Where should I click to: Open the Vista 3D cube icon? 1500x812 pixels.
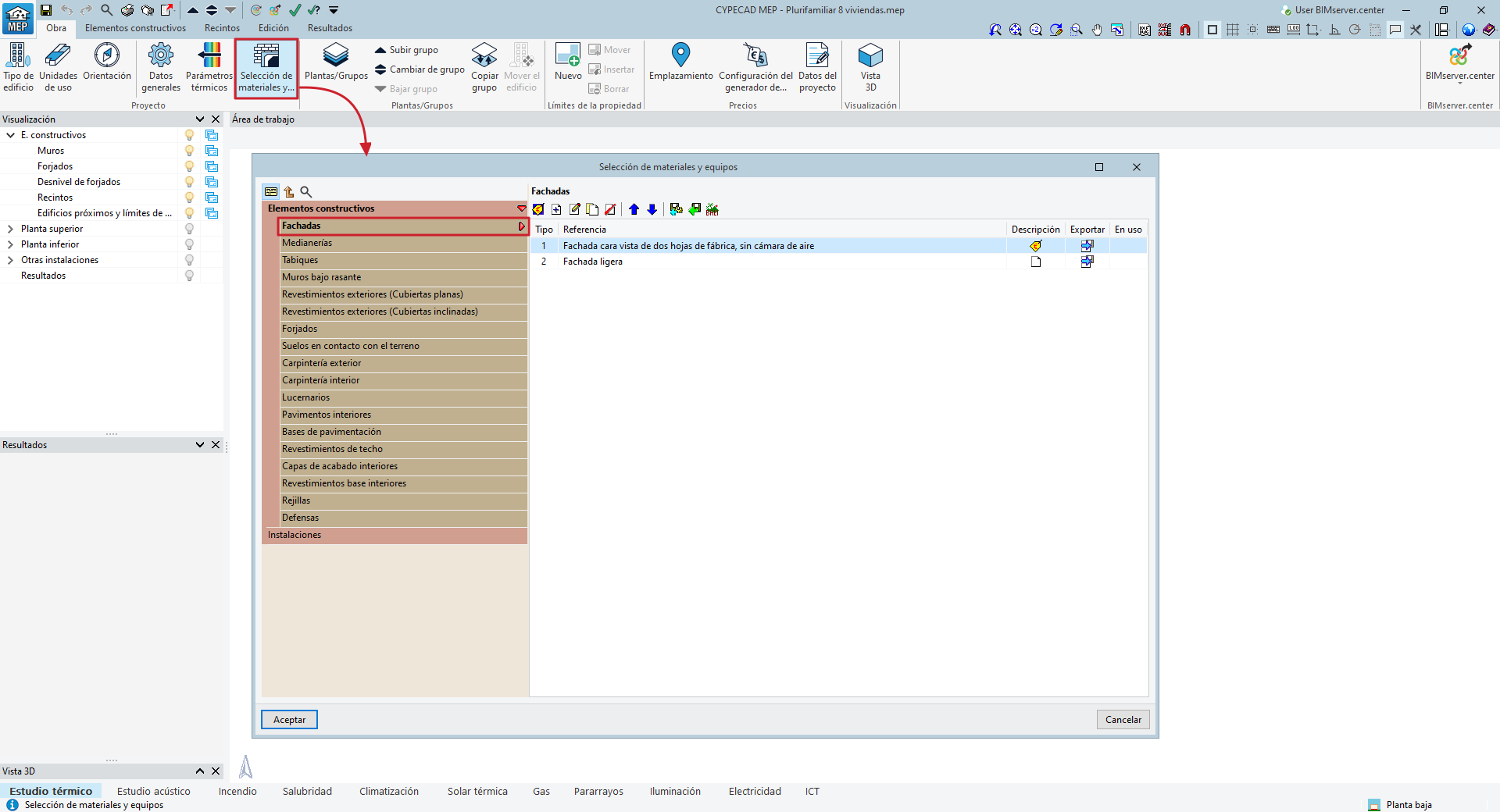click(x=870, y=56)
